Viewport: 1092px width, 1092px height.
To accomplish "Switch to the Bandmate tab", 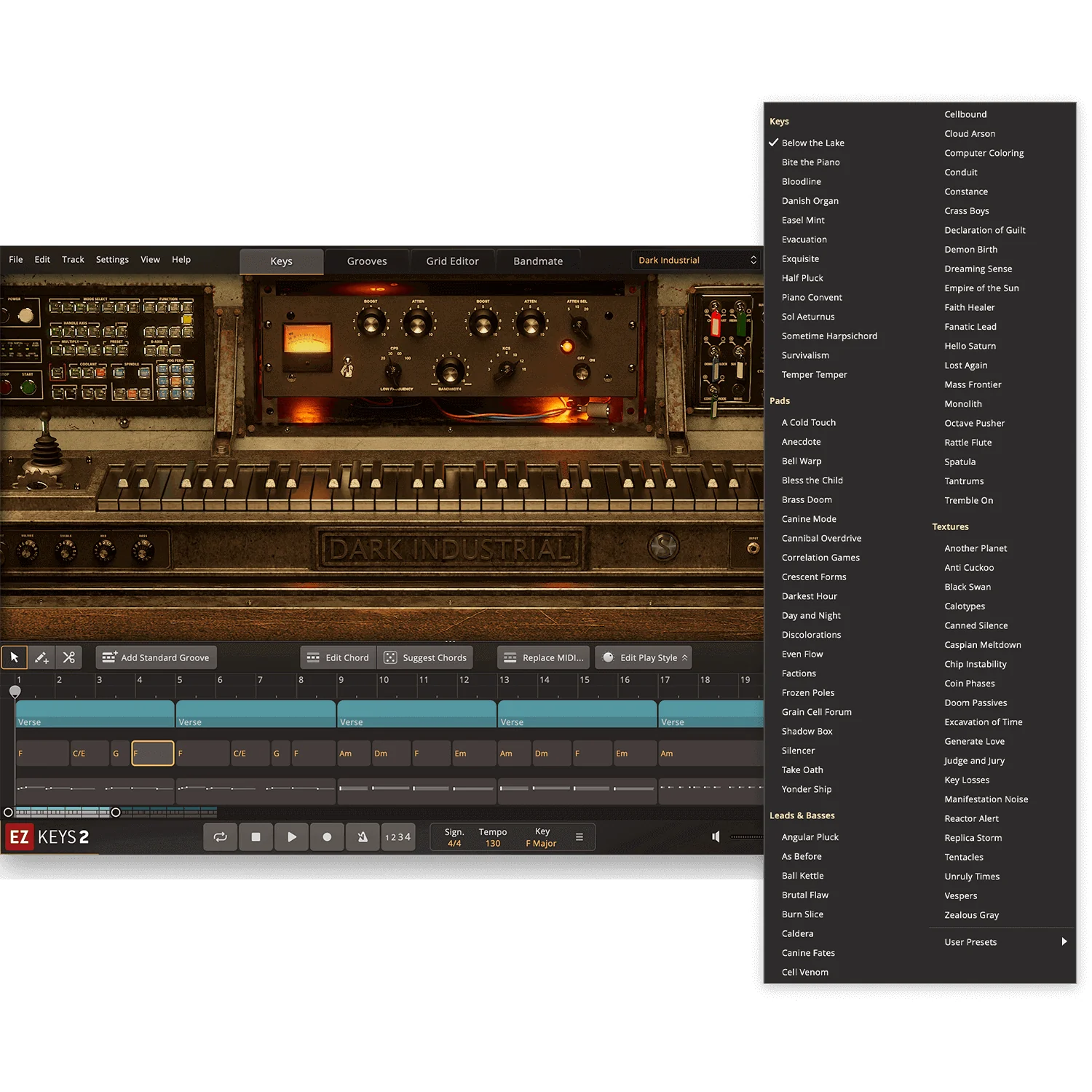I will (538, 261).
